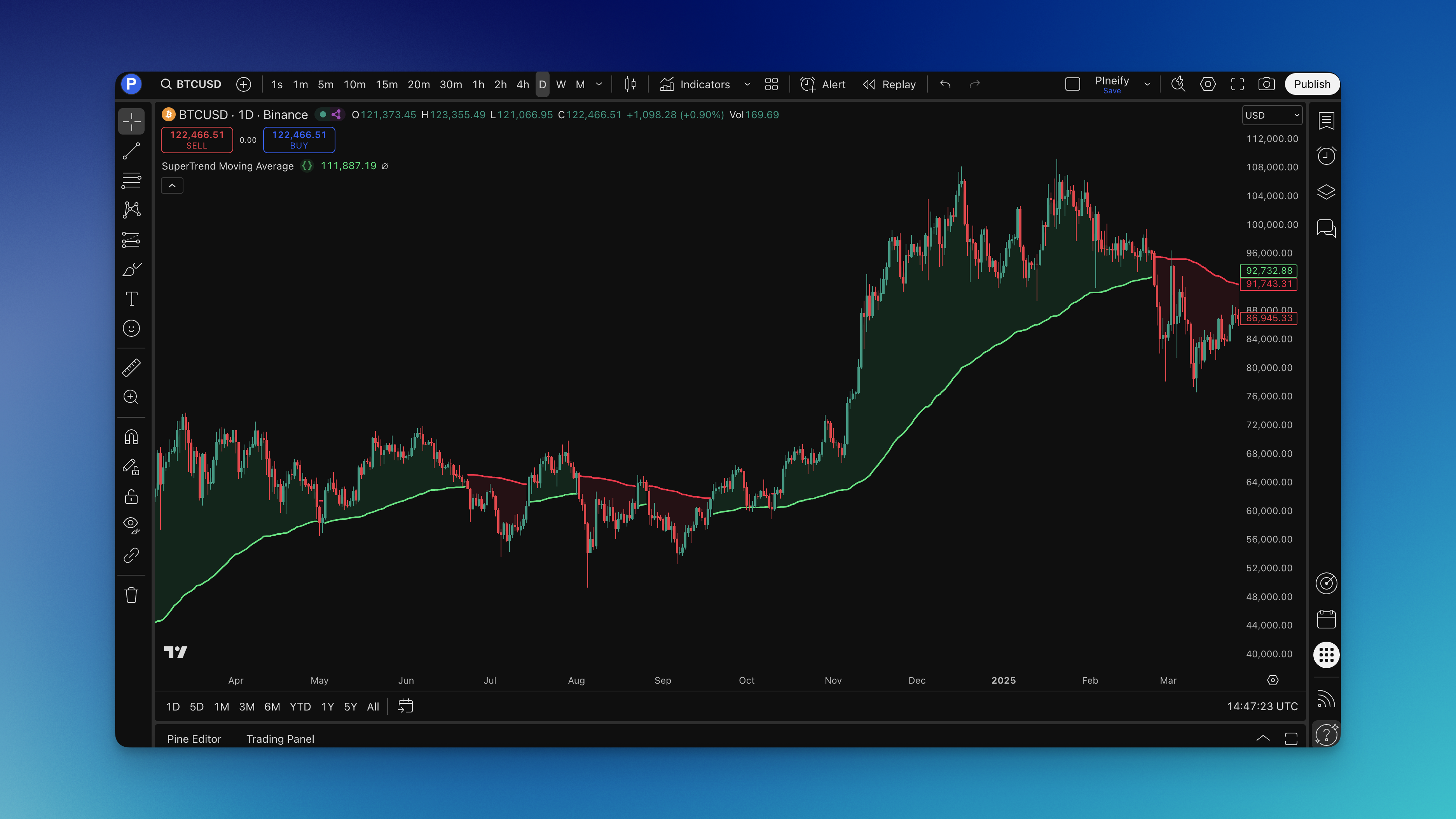Select the trend line drawing tool

tap(131, 151)
